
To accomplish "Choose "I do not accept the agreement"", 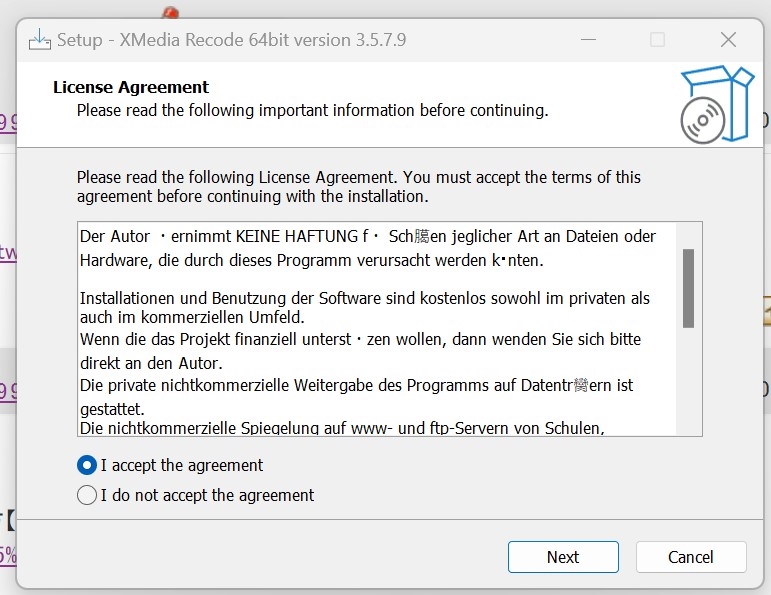I will point(87,495).
